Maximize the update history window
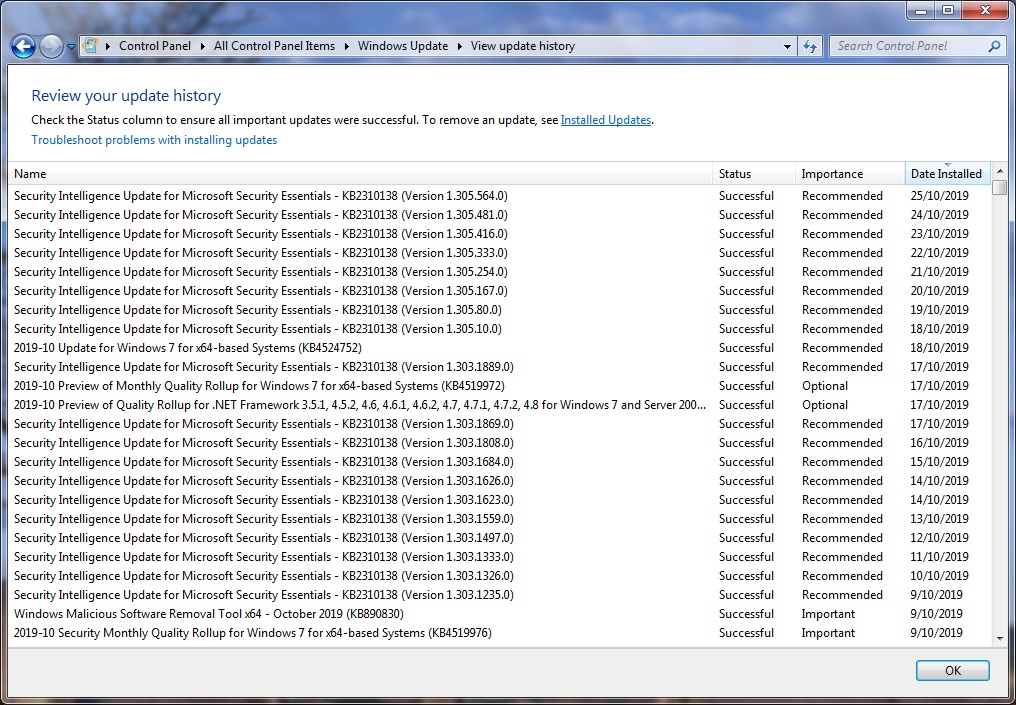This screenshot has width=1016, height=705. click(x=948, y=10)
